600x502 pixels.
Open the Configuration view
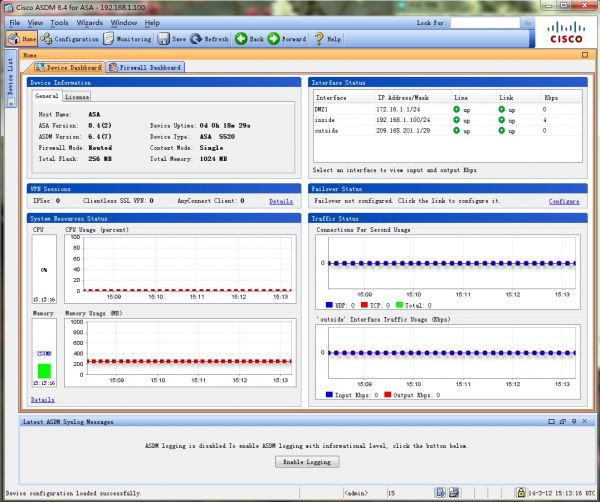[69, 39]
